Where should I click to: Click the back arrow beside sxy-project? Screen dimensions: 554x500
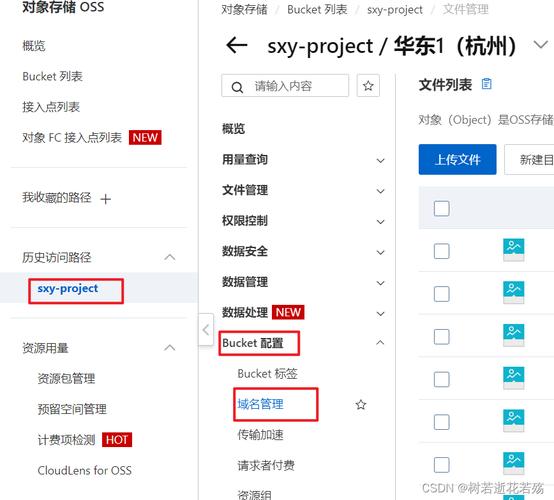(x=236, y=46)
